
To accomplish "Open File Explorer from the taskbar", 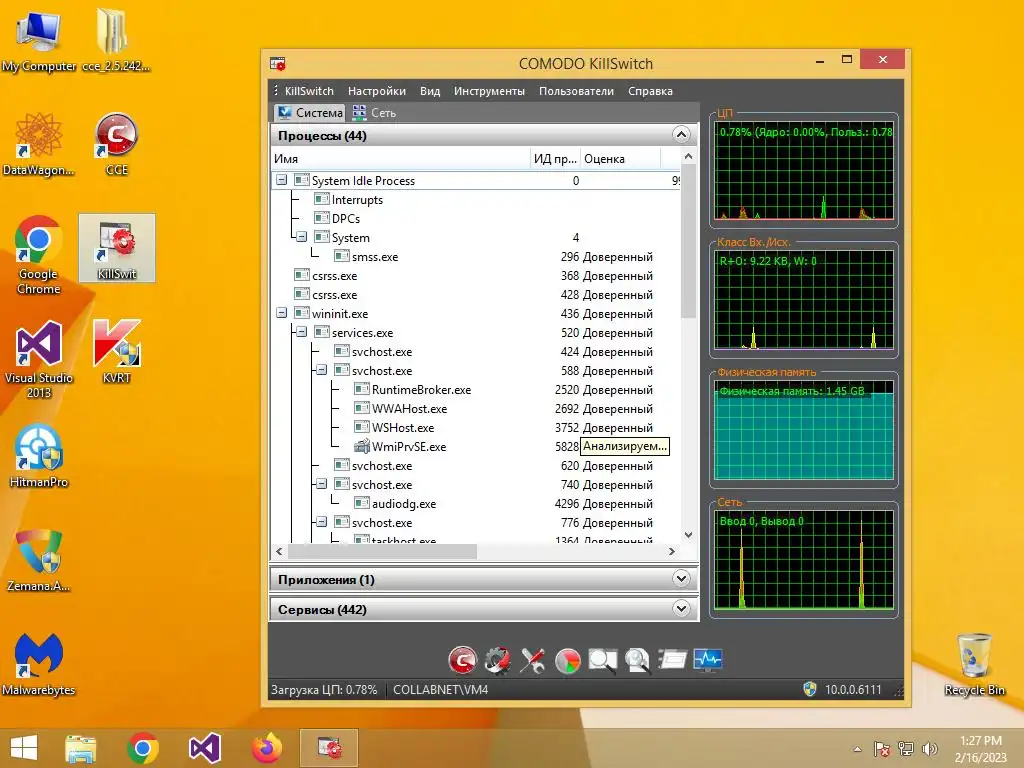I will [x=80, y=748].
